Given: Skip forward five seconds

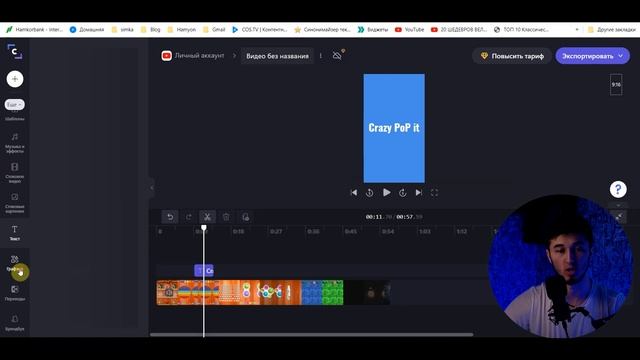Looking at the screenshot, I should click(x=402, y=193).
